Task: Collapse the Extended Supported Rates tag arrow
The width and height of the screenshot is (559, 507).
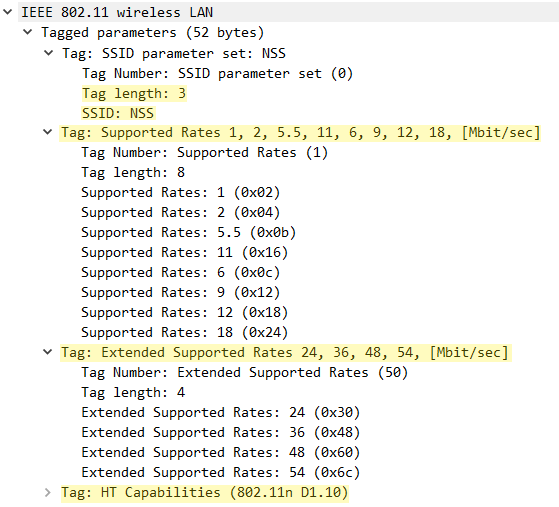Action: coord(47,352)
